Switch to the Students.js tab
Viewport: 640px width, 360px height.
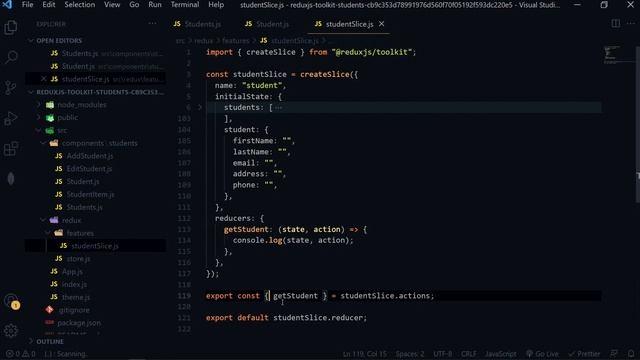click(197, 24)
